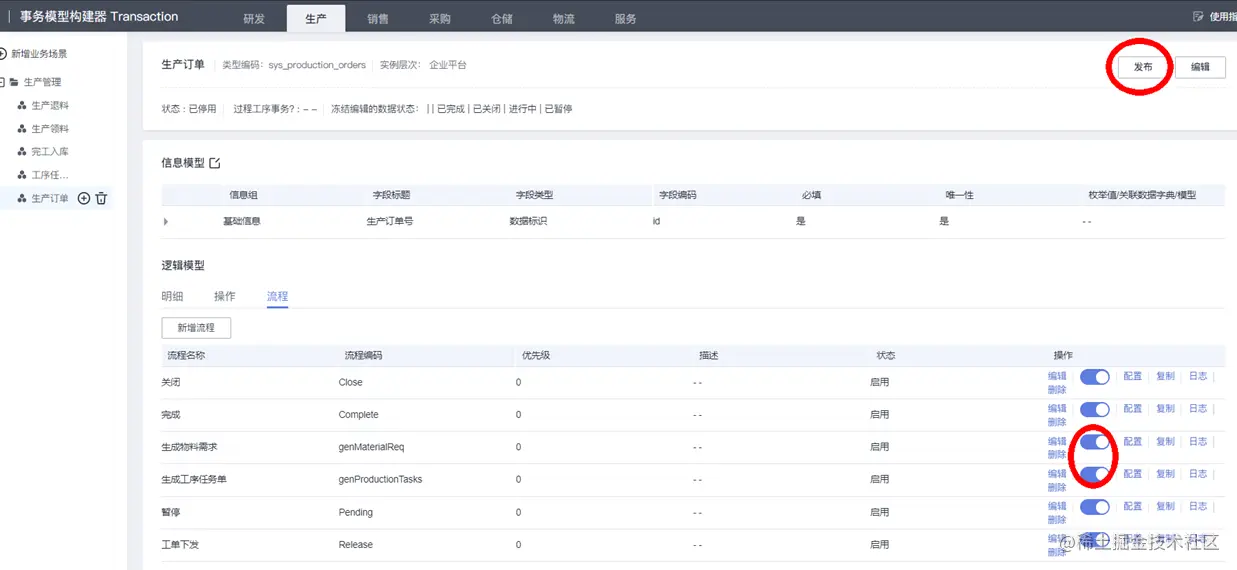Screen dimensions: 1237x570
Task: Copy the 生成工序任务单 flow with 复制
Action: point(1165,473)
